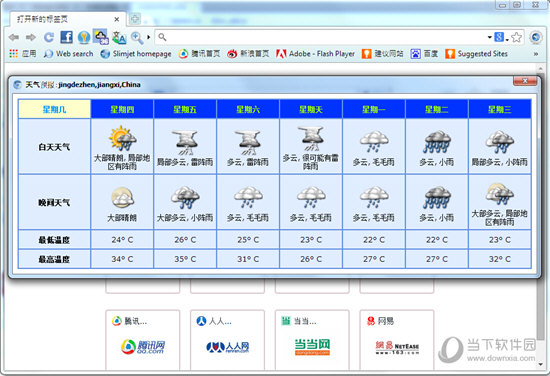Select the 星期三 column header

pos(500,109)
